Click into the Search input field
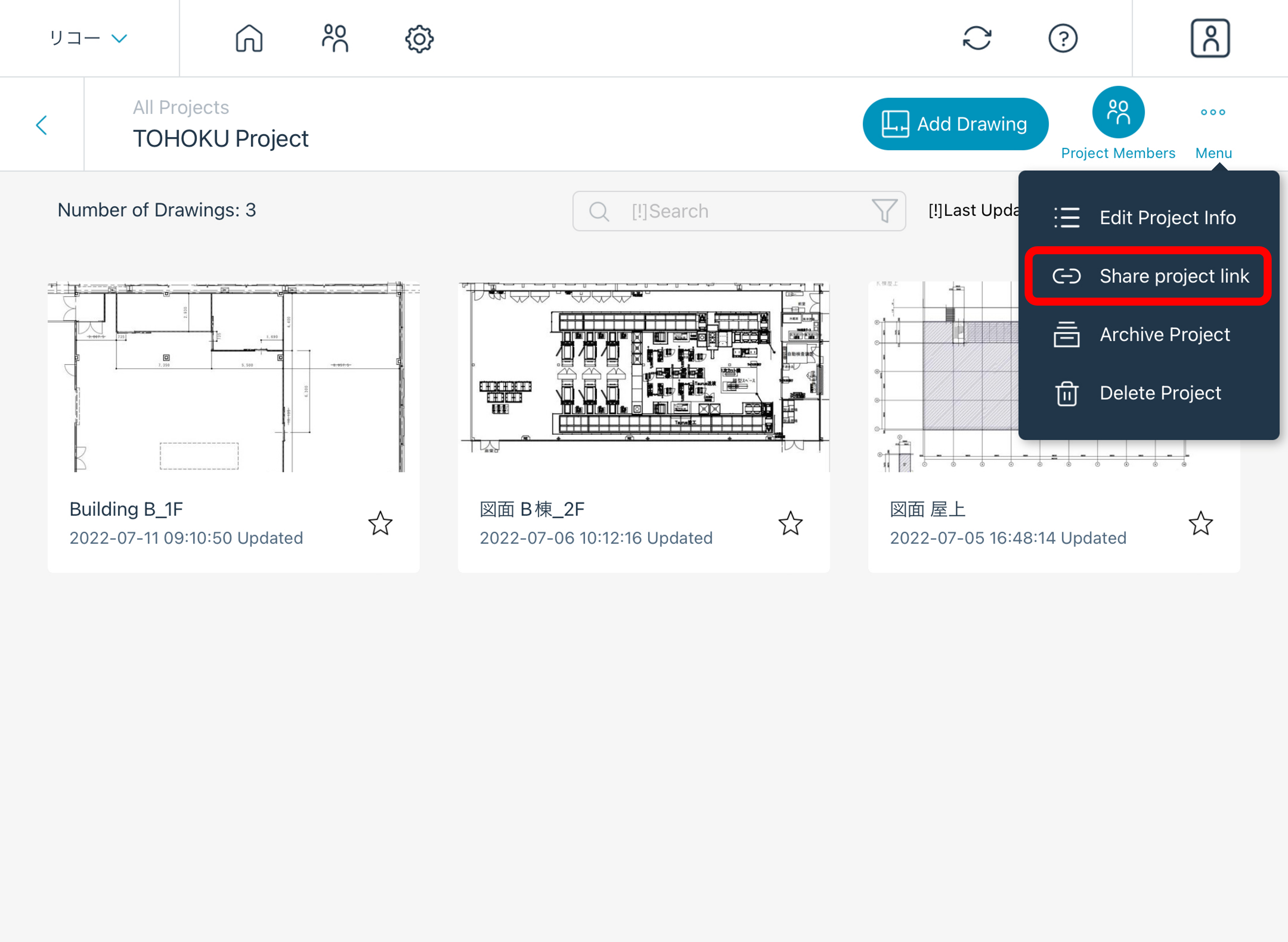 click(739, 211)
